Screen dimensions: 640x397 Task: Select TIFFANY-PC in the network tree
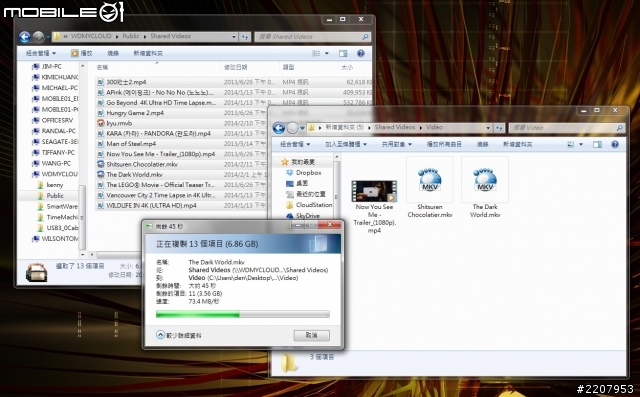pyautogui.click(x=53, y=153)
